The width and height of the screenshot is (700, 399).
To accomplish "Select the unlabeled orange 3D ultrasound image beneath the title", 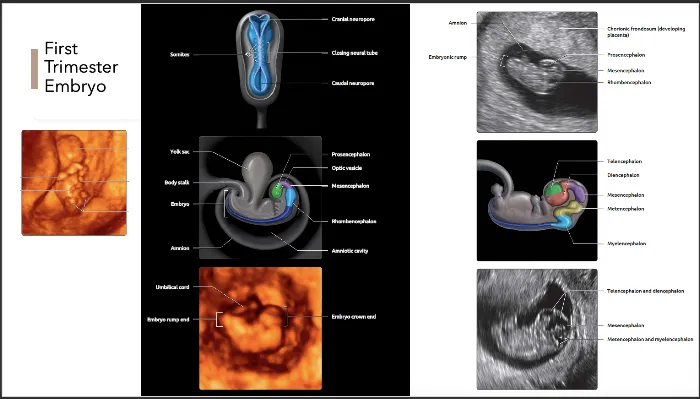I will [x=74, y=183].
